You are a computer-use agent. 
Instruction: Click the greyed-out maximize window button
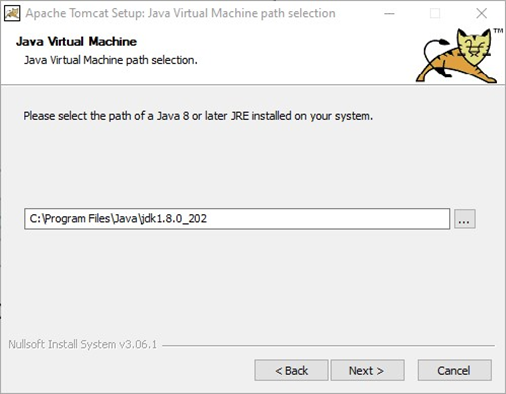click(x=435, y=13)
